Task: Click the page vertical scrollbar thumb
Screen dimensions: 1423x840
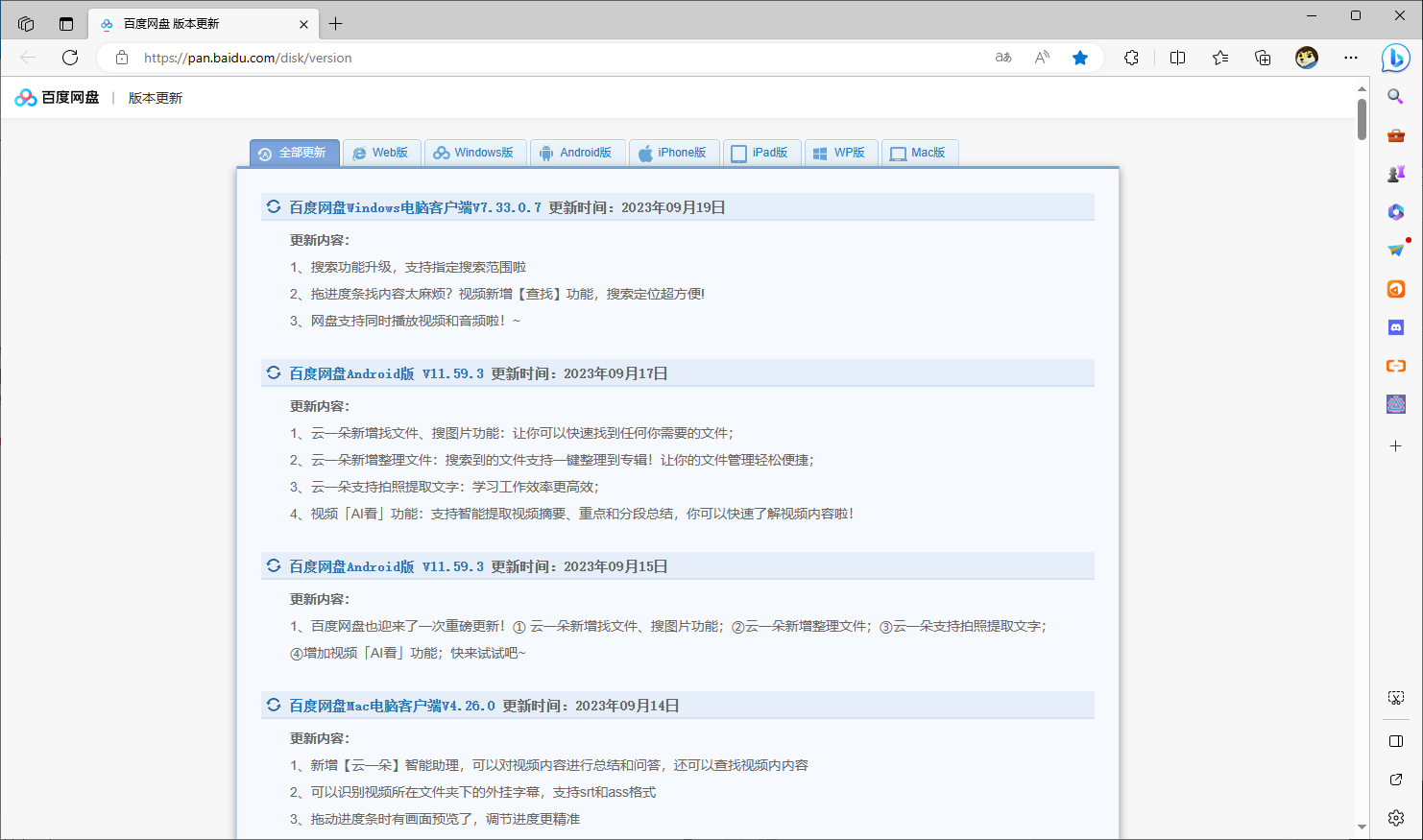Action: pos(1362,119)
